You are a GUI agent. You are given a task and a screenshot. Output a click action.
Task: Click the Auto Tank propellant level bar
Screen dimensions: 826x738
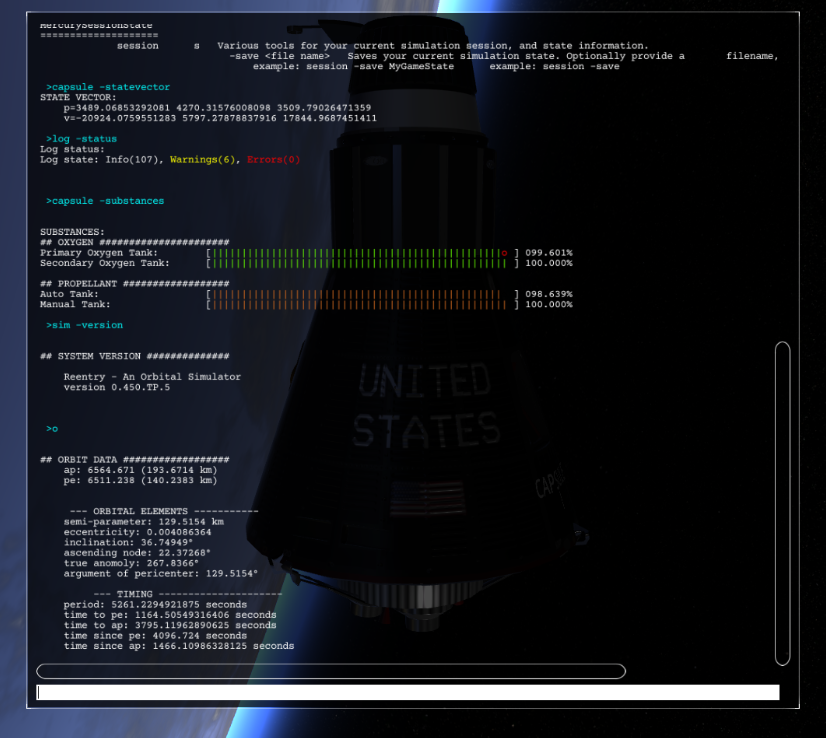[x=361, y=294]
